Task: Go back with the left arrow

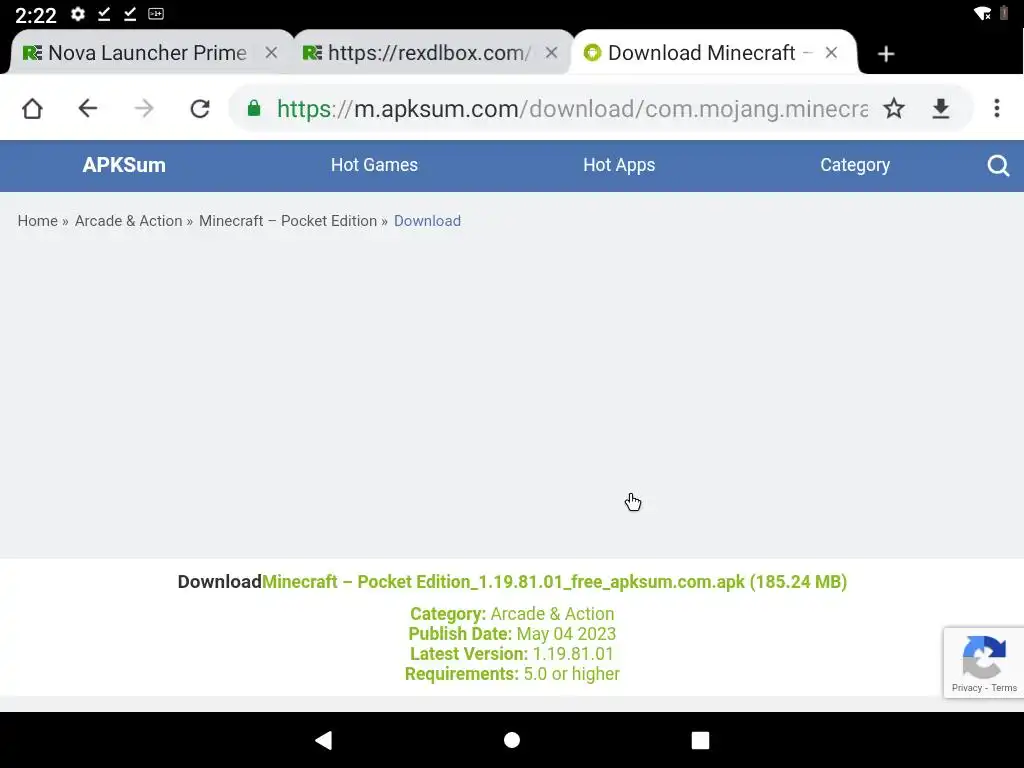Action: (88, 108)
